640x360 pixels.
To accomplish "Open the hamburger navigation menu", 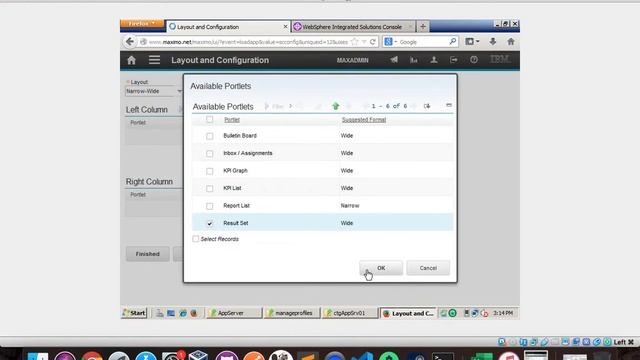I will click(154, 60).
